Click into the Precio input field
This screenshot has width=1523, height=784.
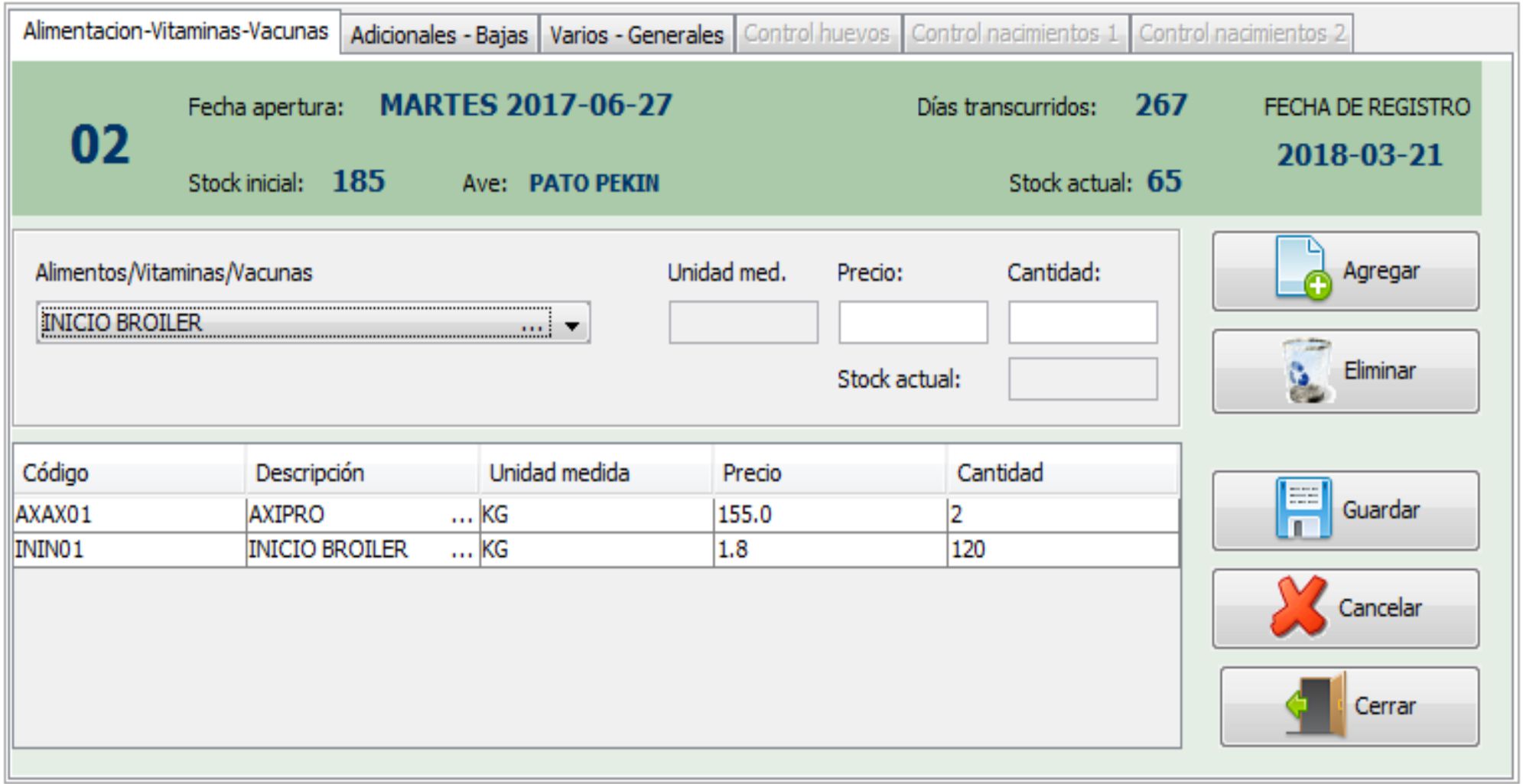913,322
